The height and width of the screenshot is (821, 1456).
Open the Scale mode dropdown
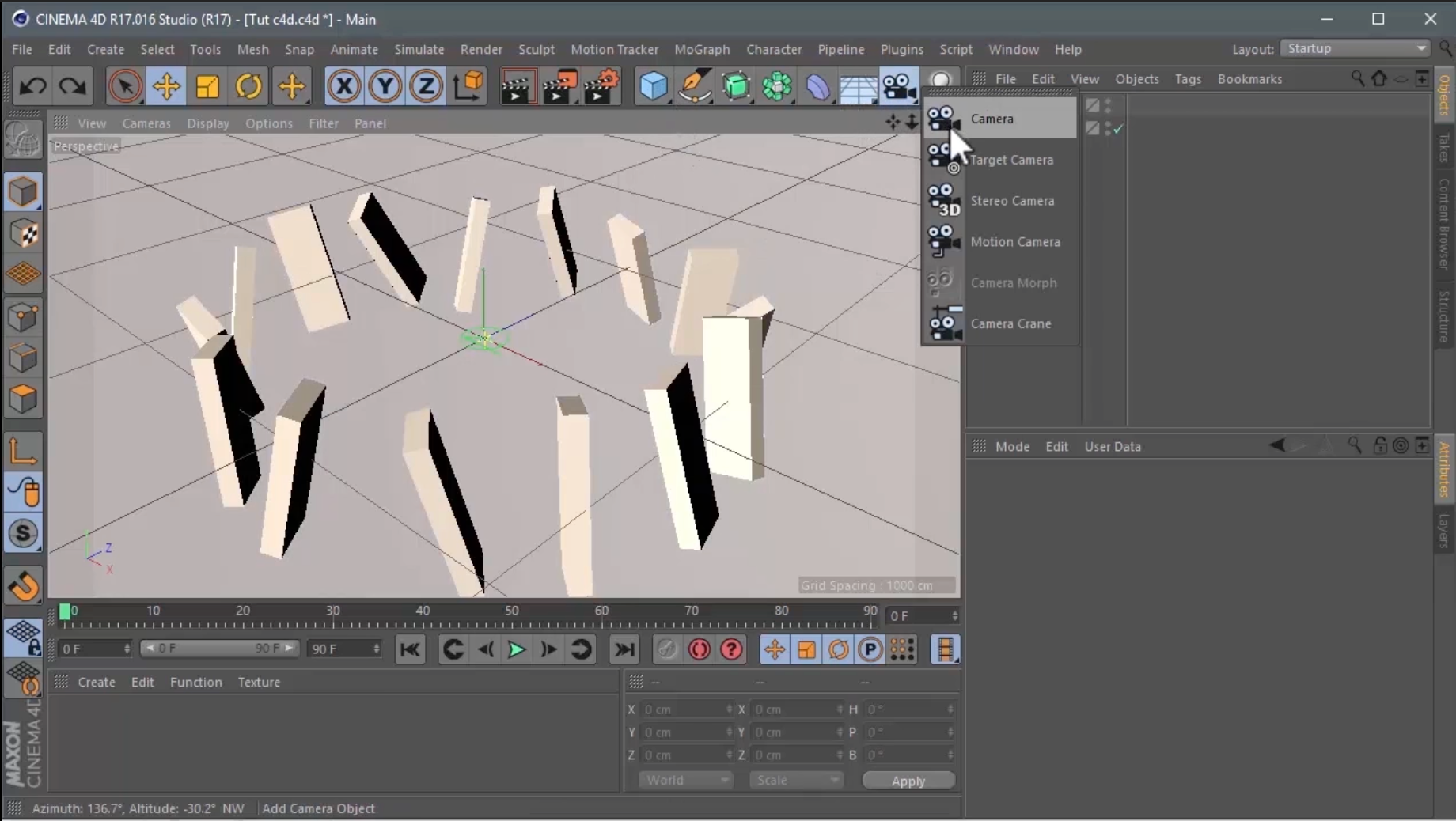pos(796,780)
